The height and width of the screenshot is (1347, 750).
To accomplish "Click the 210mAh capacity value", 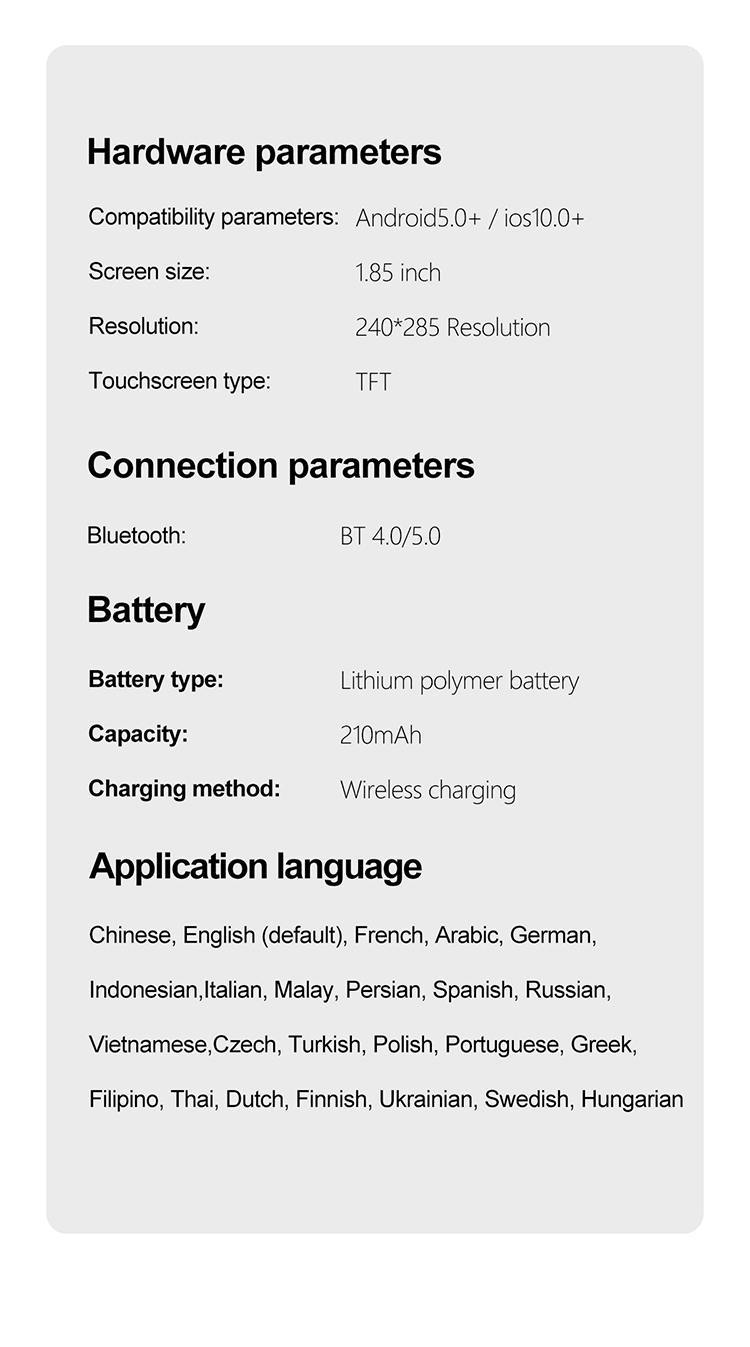I will point(381,736).
